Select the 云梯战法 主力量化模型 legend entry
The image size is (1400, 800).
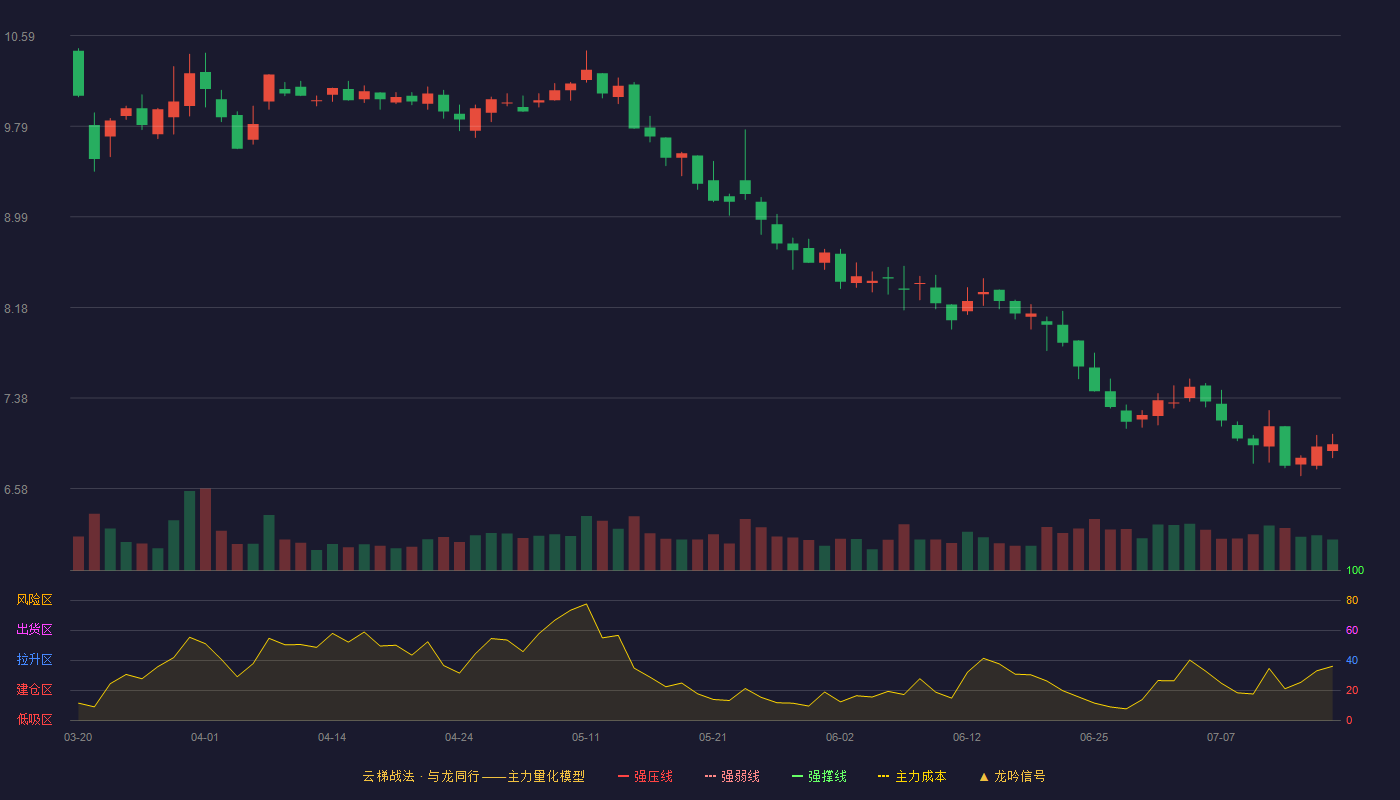(x=473, y=776)
